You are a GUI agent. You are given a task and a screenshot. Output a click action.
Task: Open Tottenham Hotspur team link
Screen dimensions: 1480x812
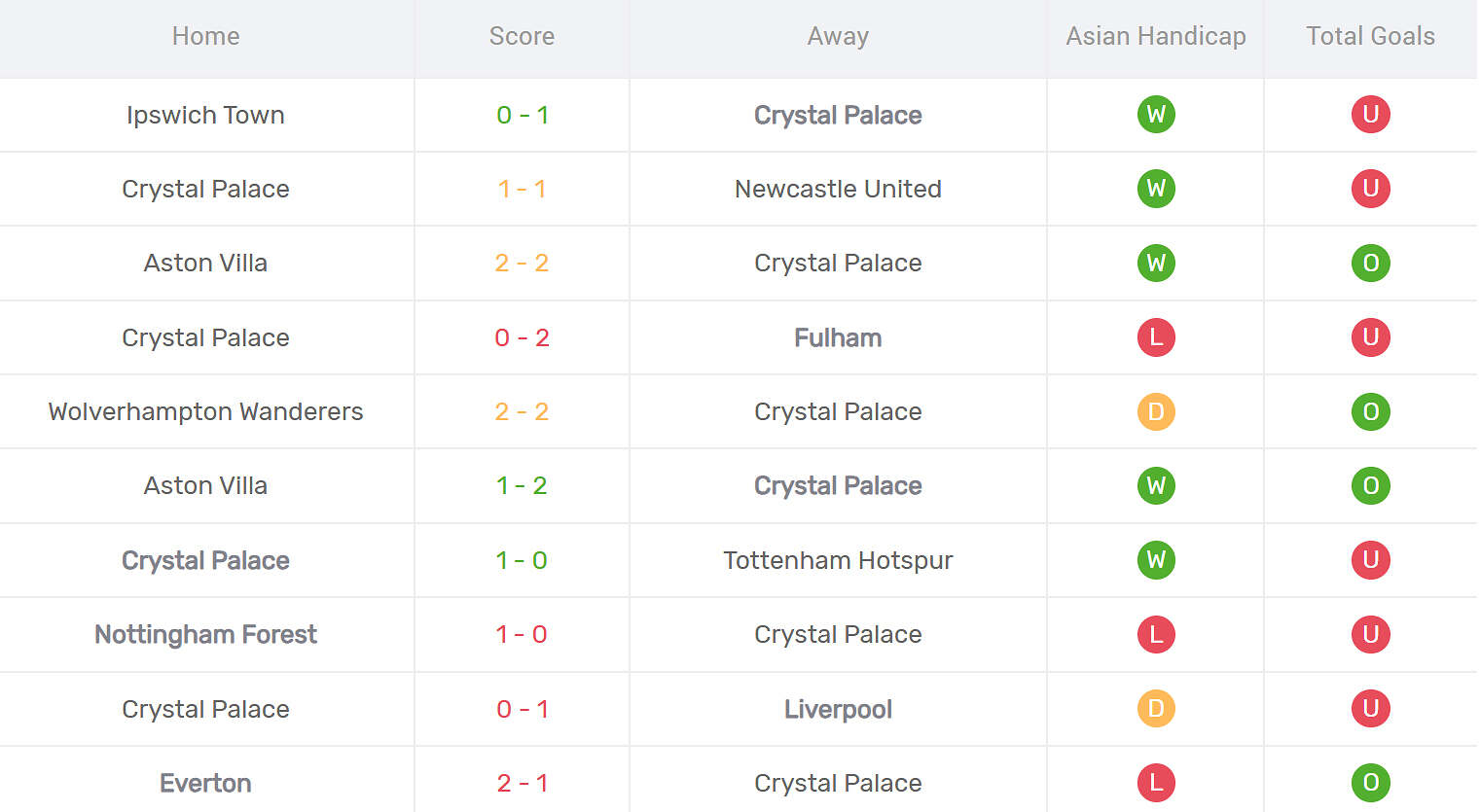(x=838, y=560)
